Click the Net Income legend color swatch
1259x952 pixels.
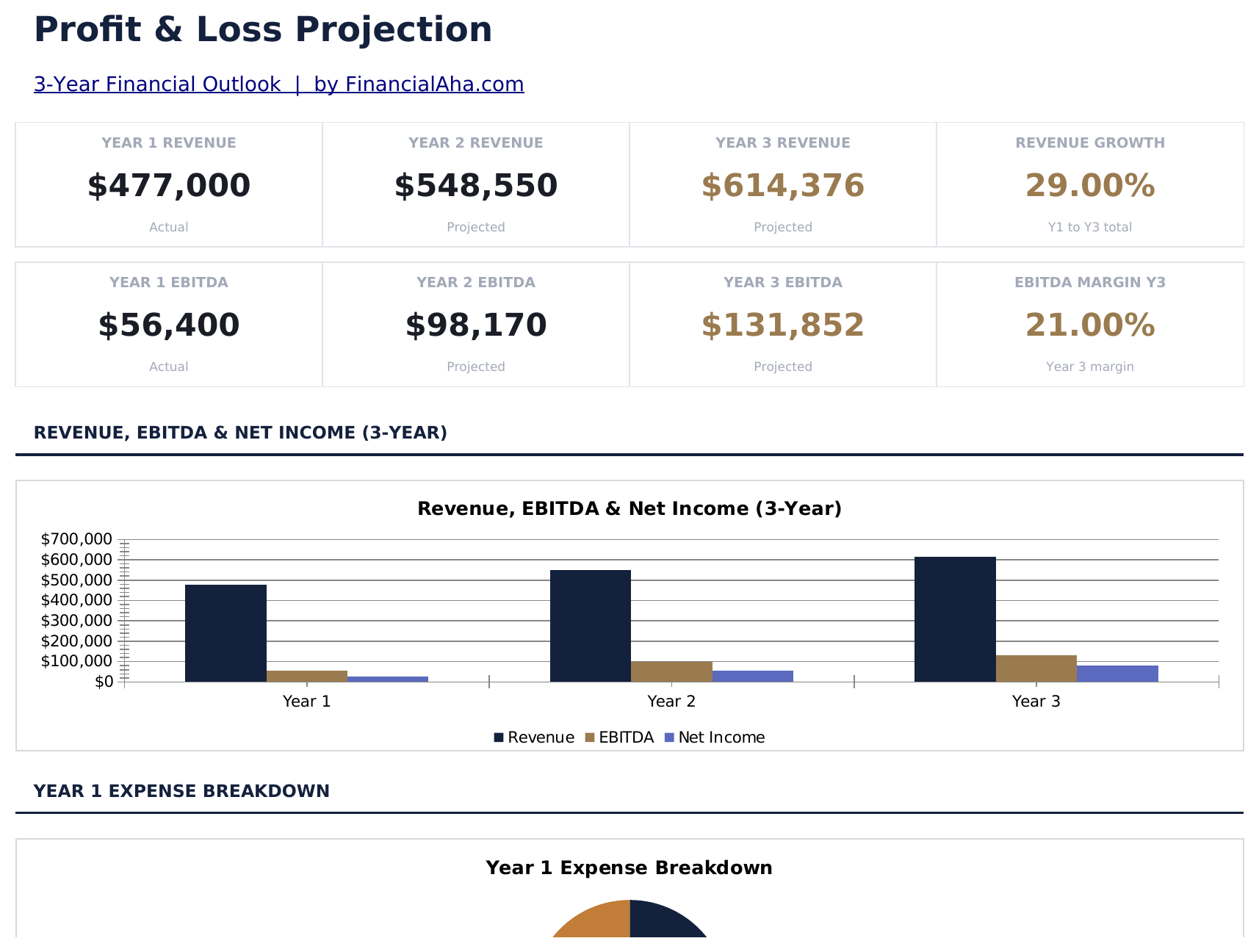coord(669,738)
